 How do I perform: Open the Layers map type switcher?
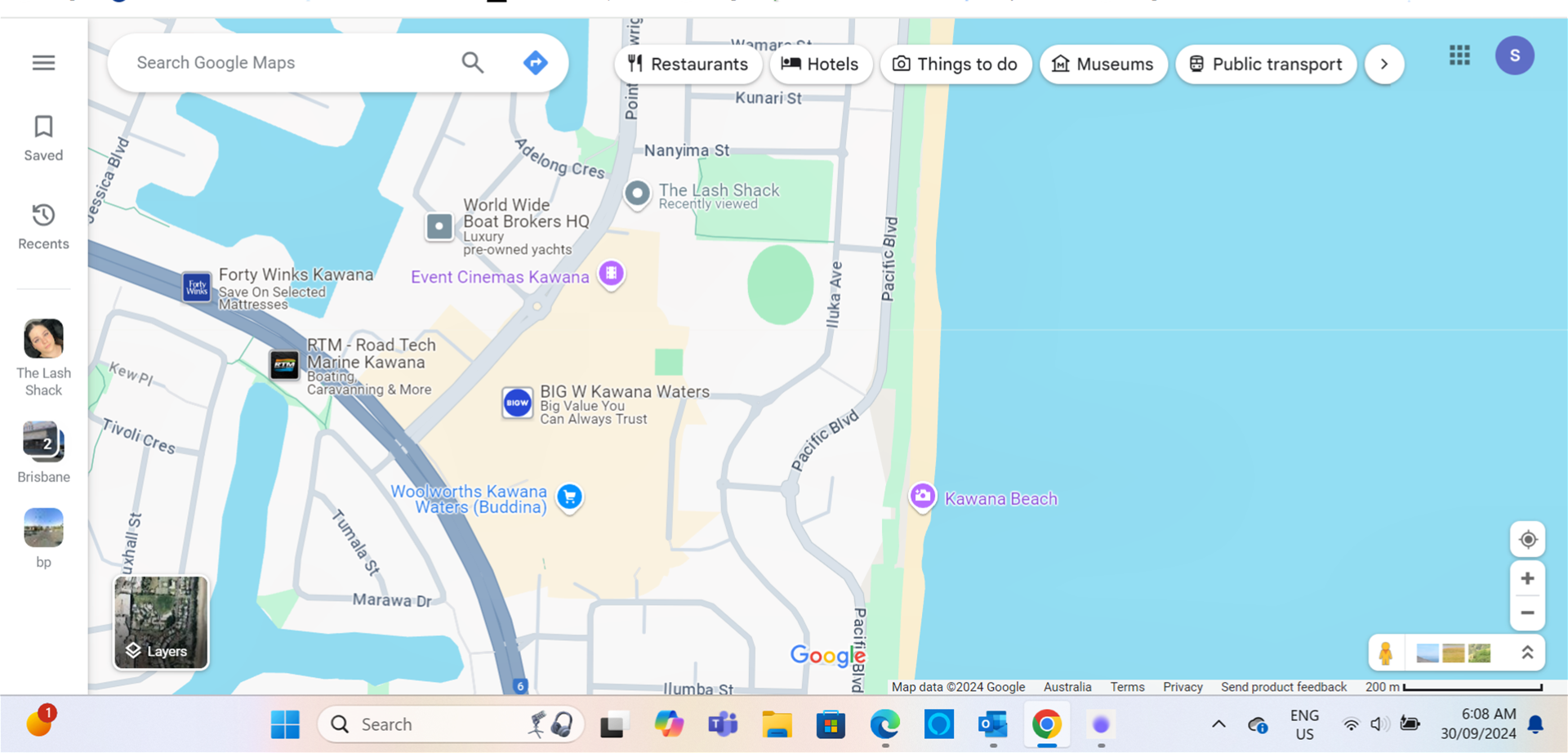coord(161,622)
